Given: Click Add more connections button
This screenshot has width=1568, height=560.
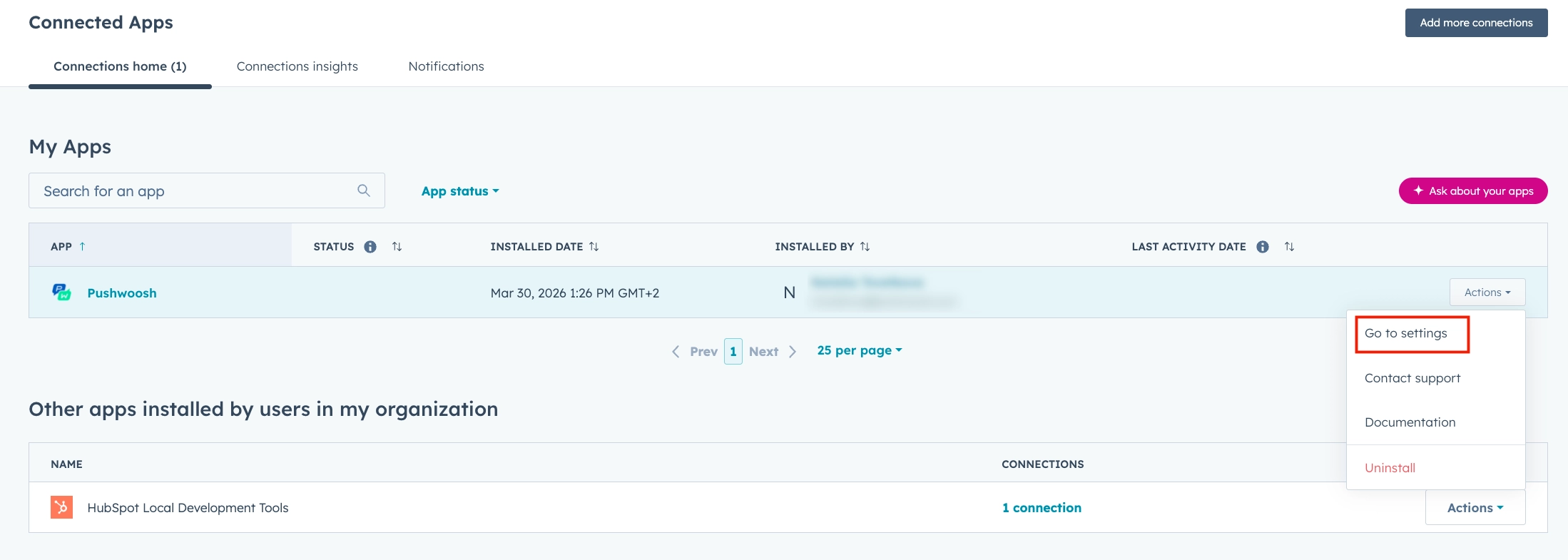Looking at the screenshot, I should click(x=1476, y=23).
